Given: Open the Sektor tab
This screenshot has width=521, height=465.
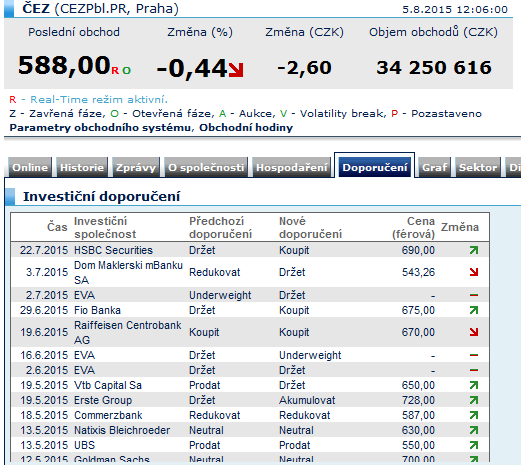Looking at the screenshot, I should click(x=478, y=167).
